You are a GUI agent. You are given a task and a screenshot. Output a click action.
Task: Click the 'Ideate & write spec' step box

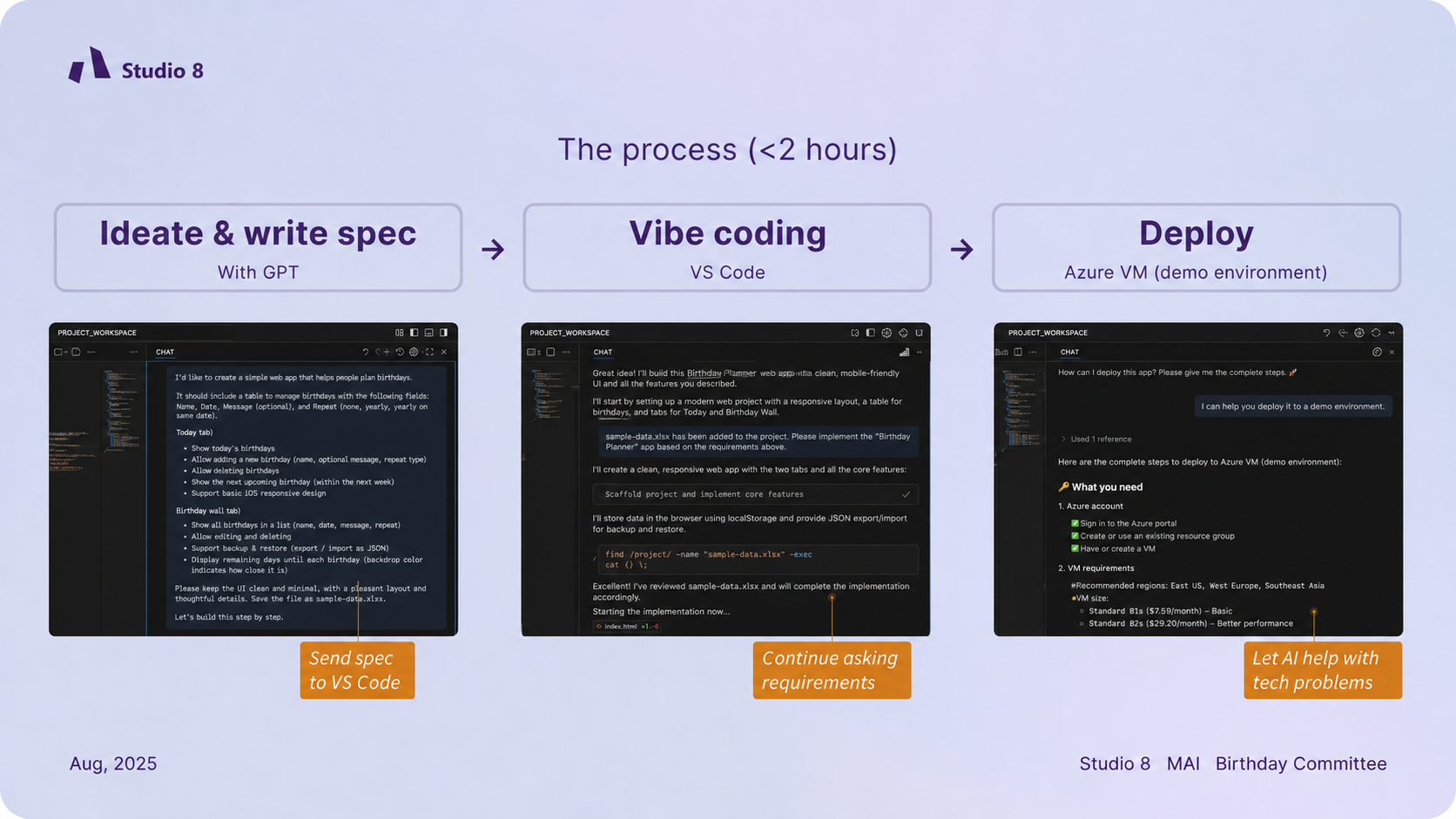258,247
